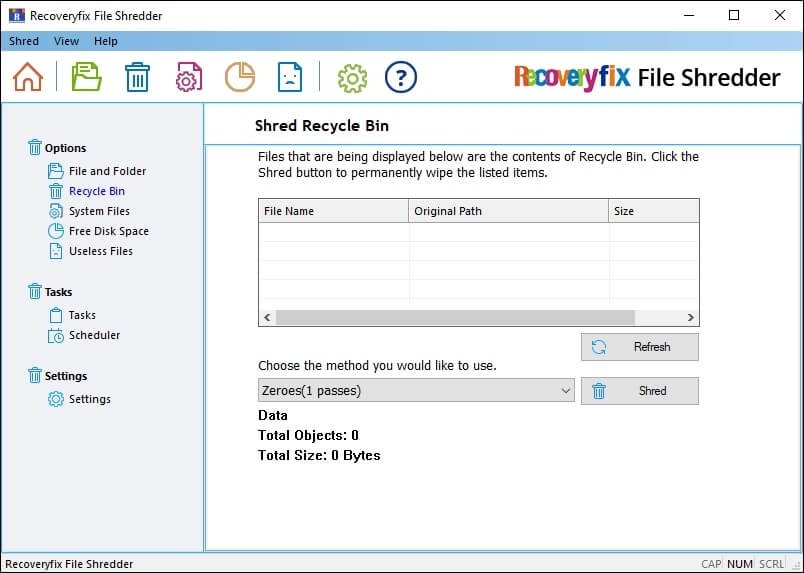
Task: Click the File and Folder sidebar icon
Action: pyautogui.click(x=55, y=171)
